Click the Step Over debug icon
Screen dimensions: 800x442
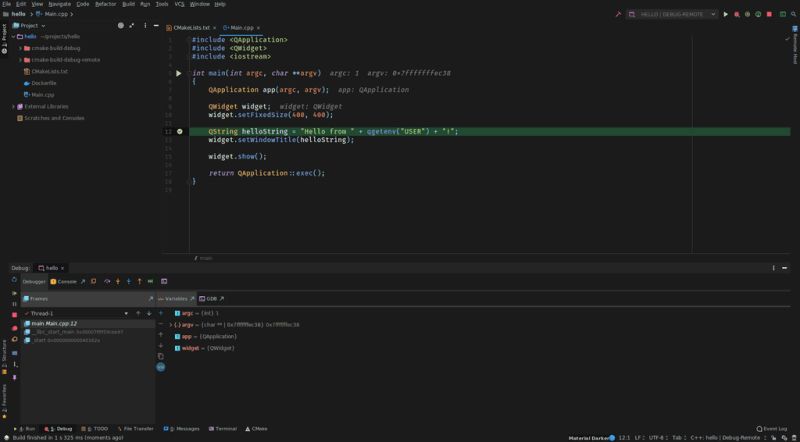click(x=107, y=282)
